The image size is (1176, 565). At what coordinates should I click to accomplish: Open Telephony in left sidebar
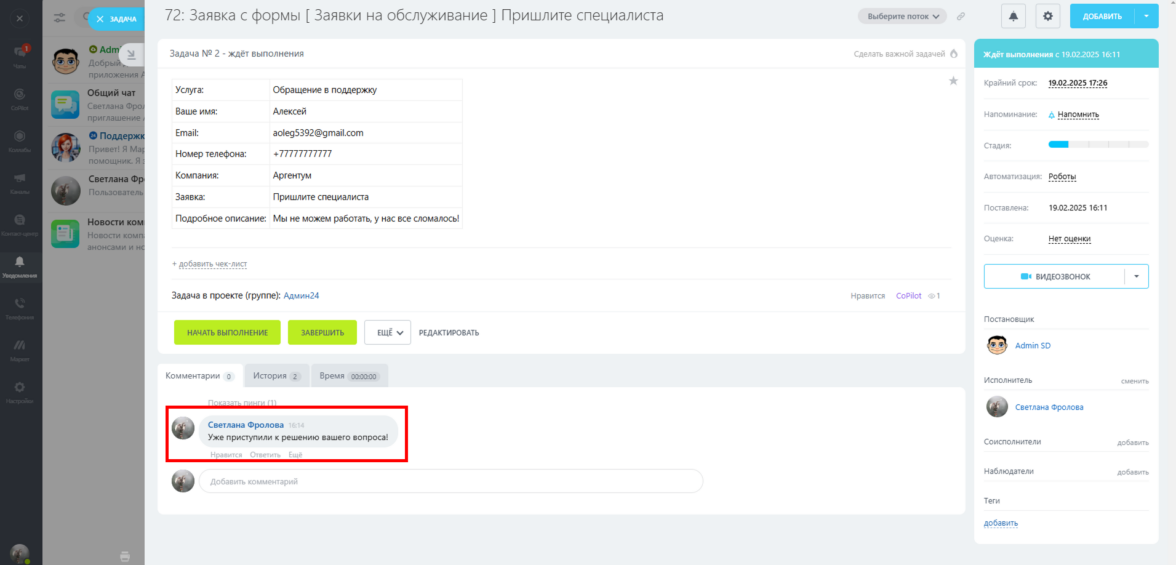coord(20,308)
